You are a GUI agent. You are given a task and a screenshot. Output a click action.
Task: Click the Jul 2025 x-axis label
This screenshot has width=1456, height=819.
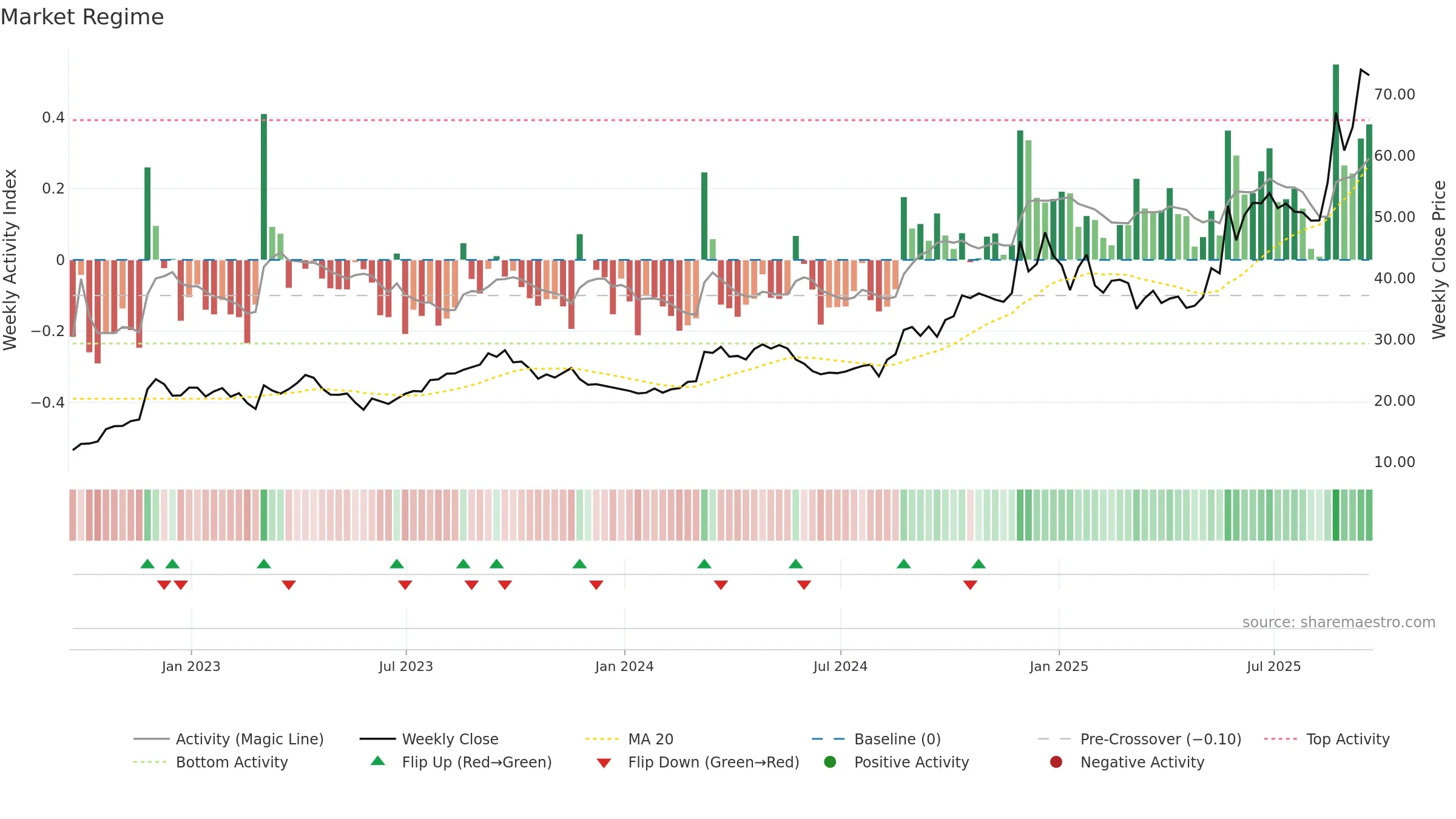coord(1274,666)
